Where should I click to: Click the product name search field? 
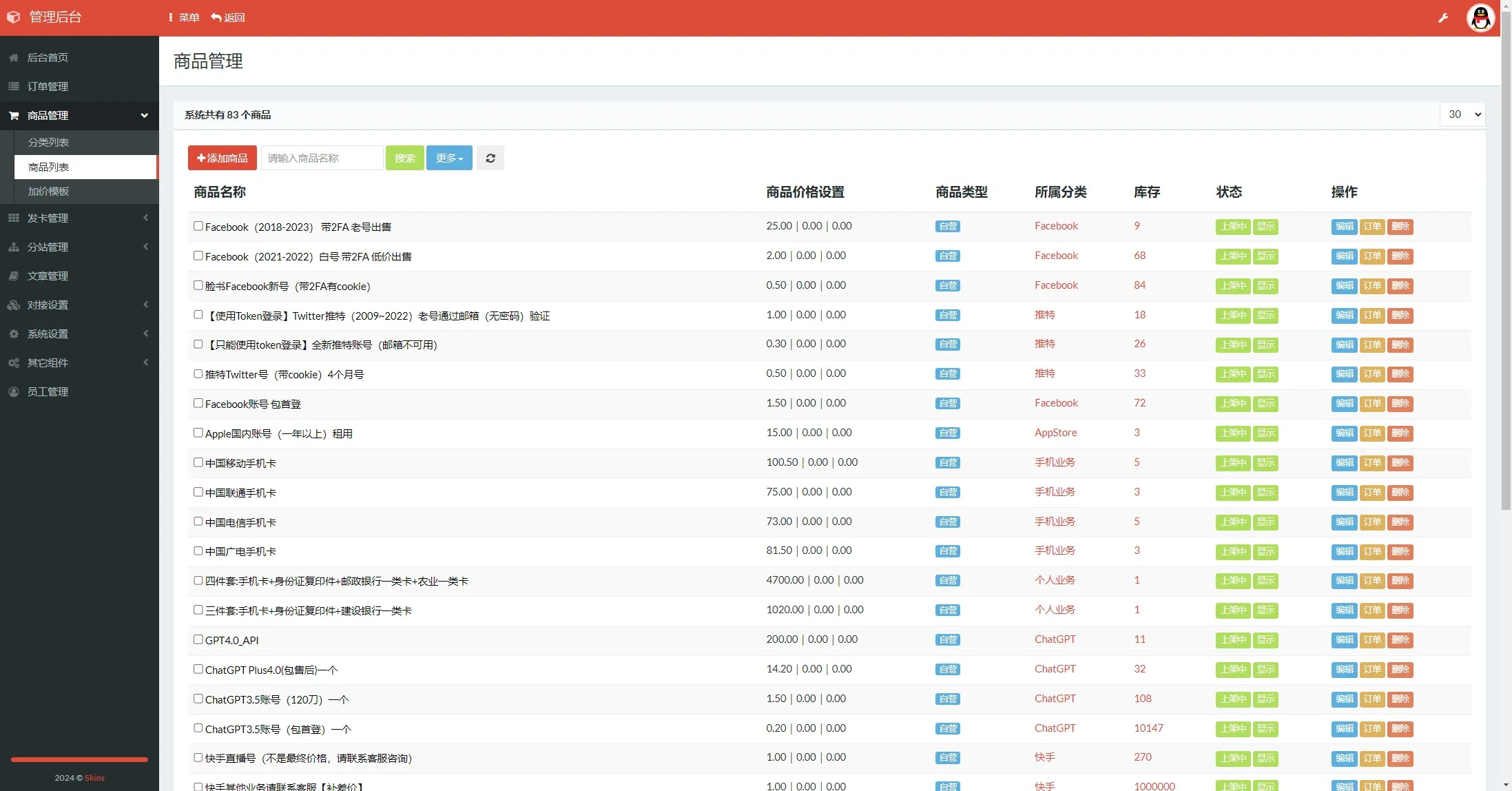coord(322,158)
